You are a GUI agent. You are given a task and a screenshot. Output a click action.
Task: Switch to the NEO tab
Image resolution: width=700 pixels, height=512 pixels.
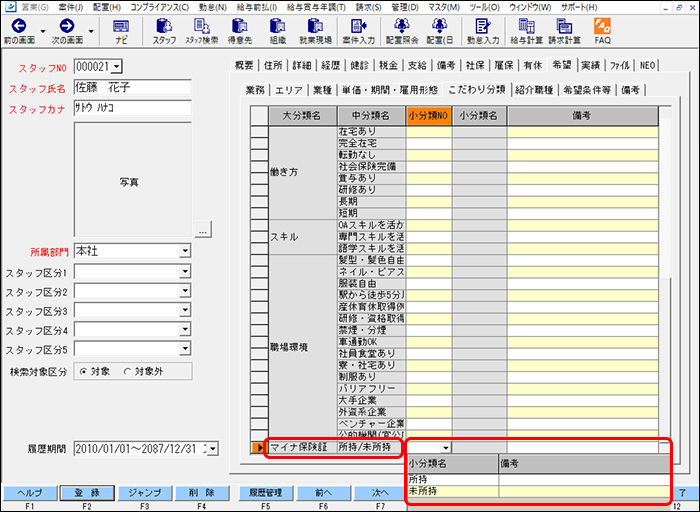point(647,65)
